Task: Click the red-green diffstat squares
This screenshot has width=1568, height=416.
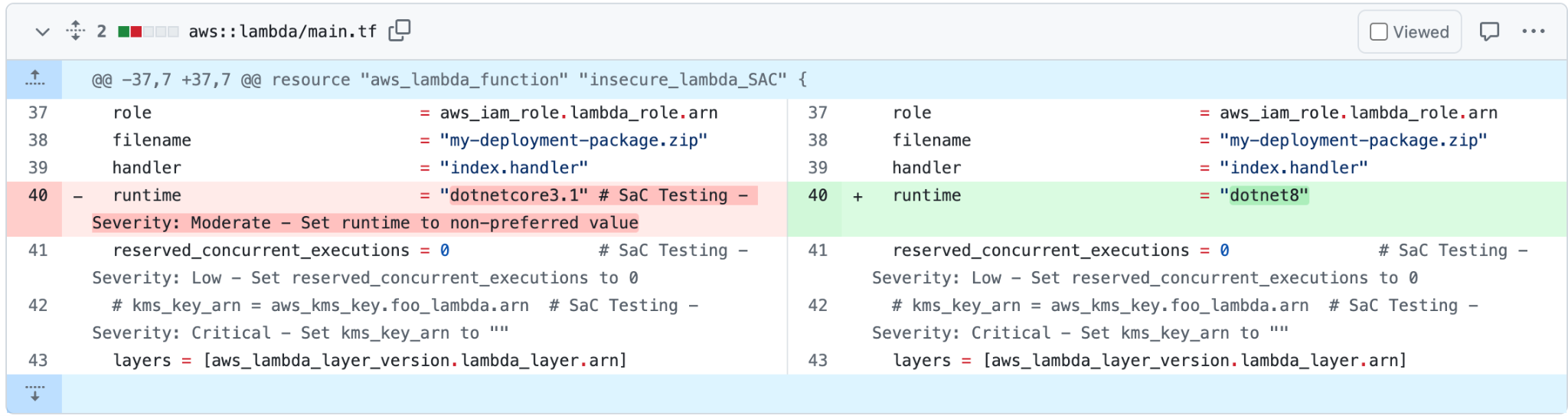Action: click(x=148, y=31)
